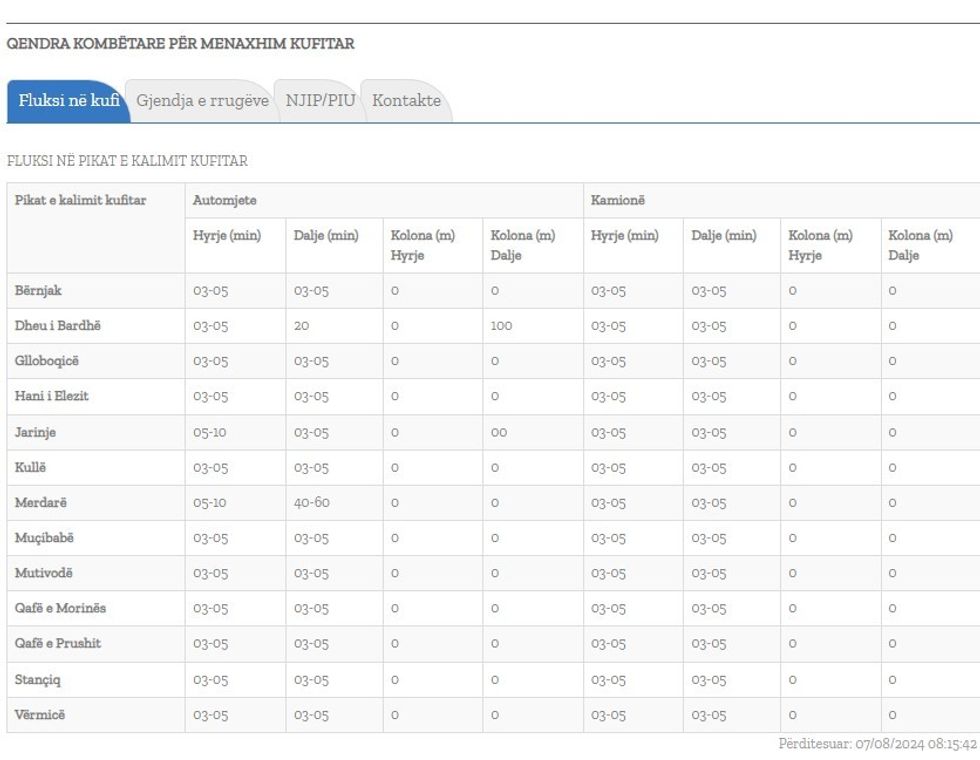The width and height of the screenshot is (980, 760).
Task: Click the Qafë e Morinës row name
Action: coord(60,608)
